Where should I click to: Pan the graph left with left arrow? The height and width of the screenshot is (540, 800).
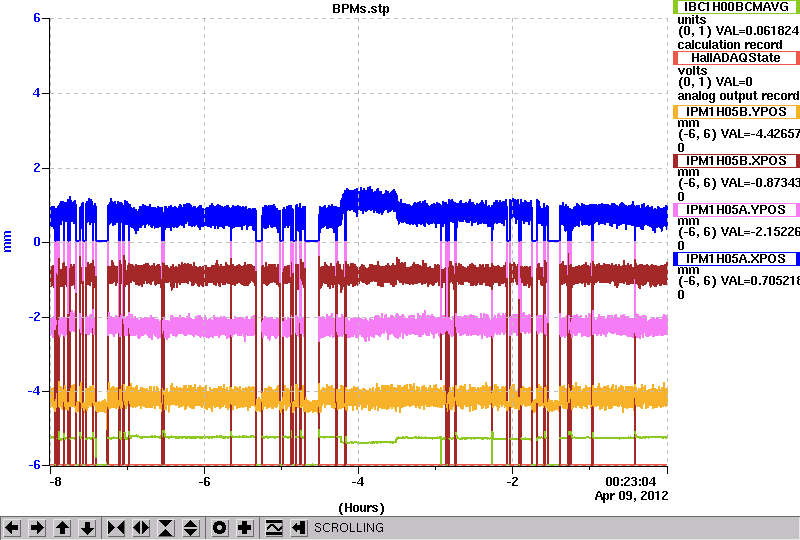click(x=12, y=528)
